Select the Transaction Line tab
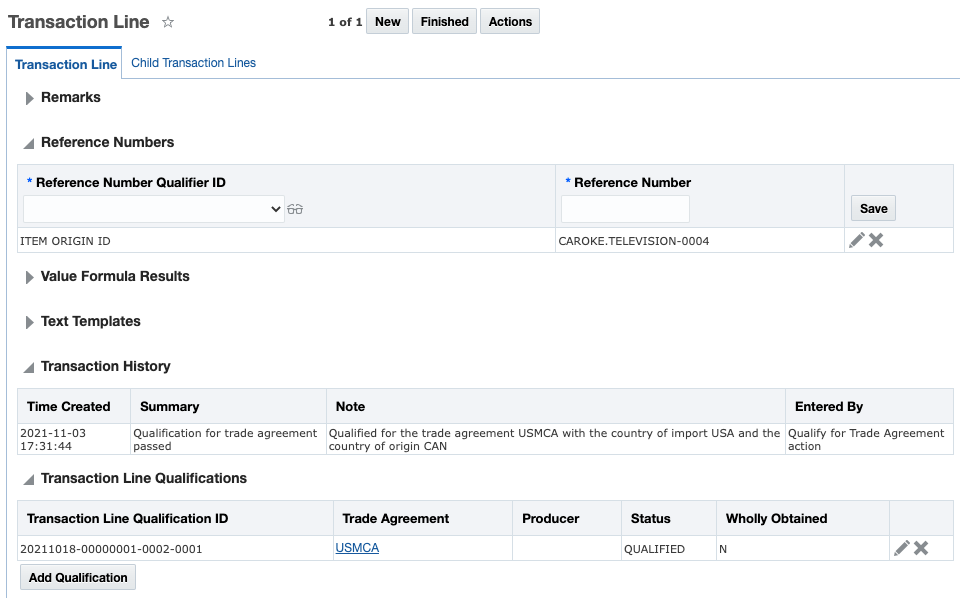 (66, 64)
